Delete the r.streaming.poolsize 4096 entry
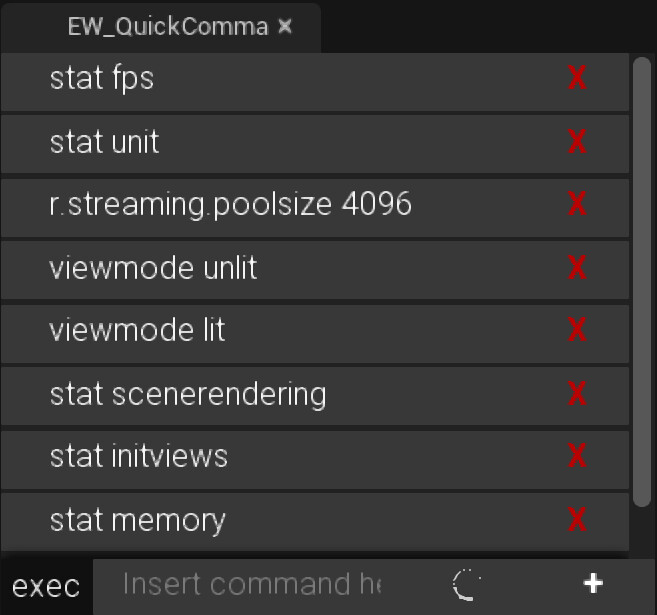 click(577, 205)
